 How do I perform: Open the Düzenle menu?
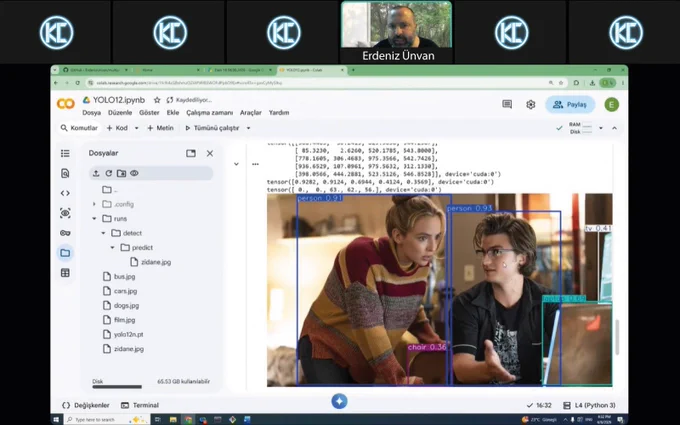pyautogui.click(x=120, y=112)
